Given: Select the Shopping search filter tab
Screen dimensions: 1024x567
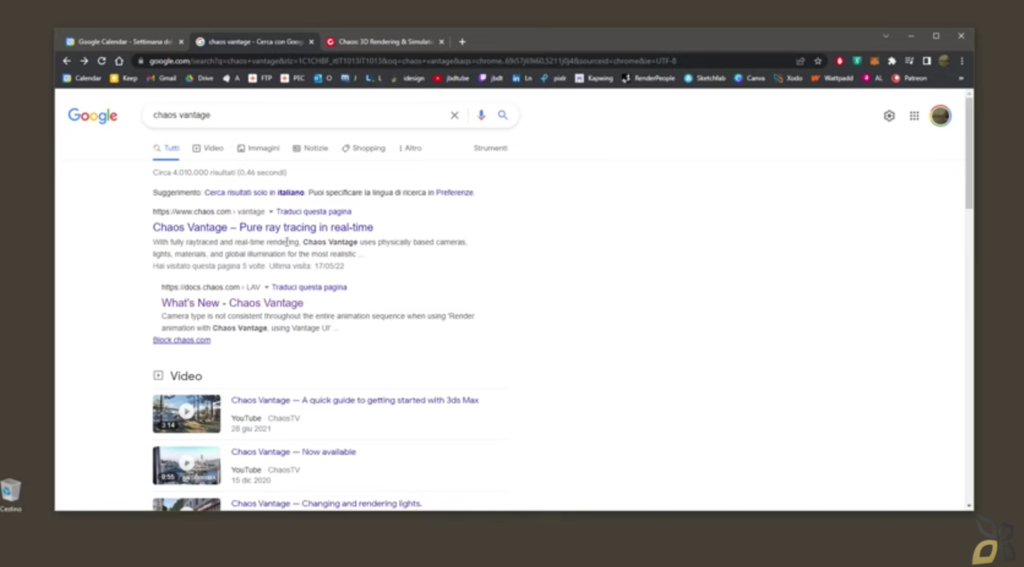Looking at the screenshot, I should (364, 148).
